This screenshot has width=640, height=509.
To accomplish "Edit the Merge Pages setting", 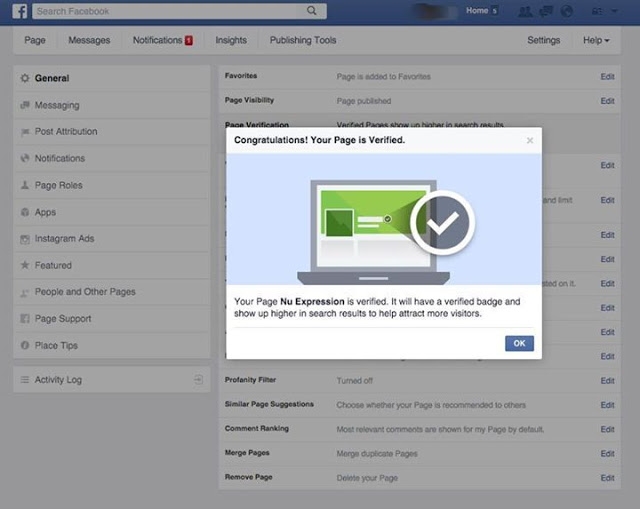I will click(607, 453).
